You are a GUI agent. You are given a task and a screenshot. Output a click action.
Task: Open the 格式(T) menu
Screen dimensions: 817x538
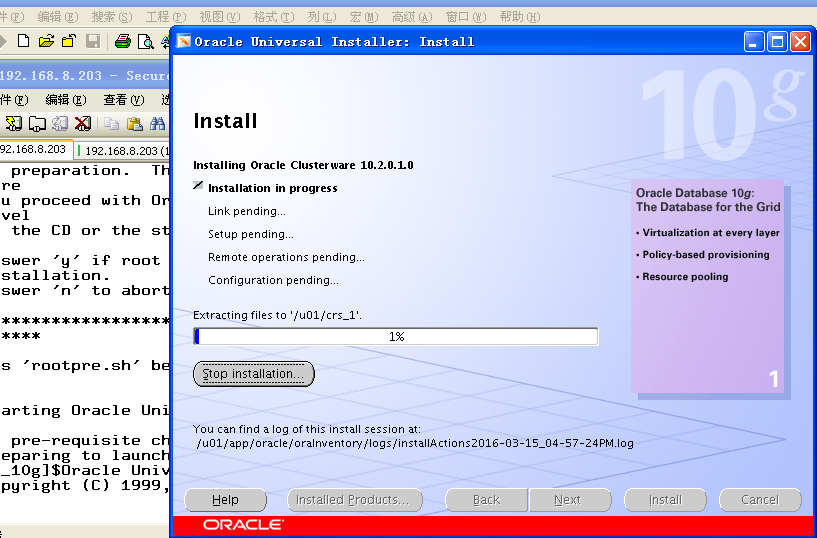coord(274,17)
